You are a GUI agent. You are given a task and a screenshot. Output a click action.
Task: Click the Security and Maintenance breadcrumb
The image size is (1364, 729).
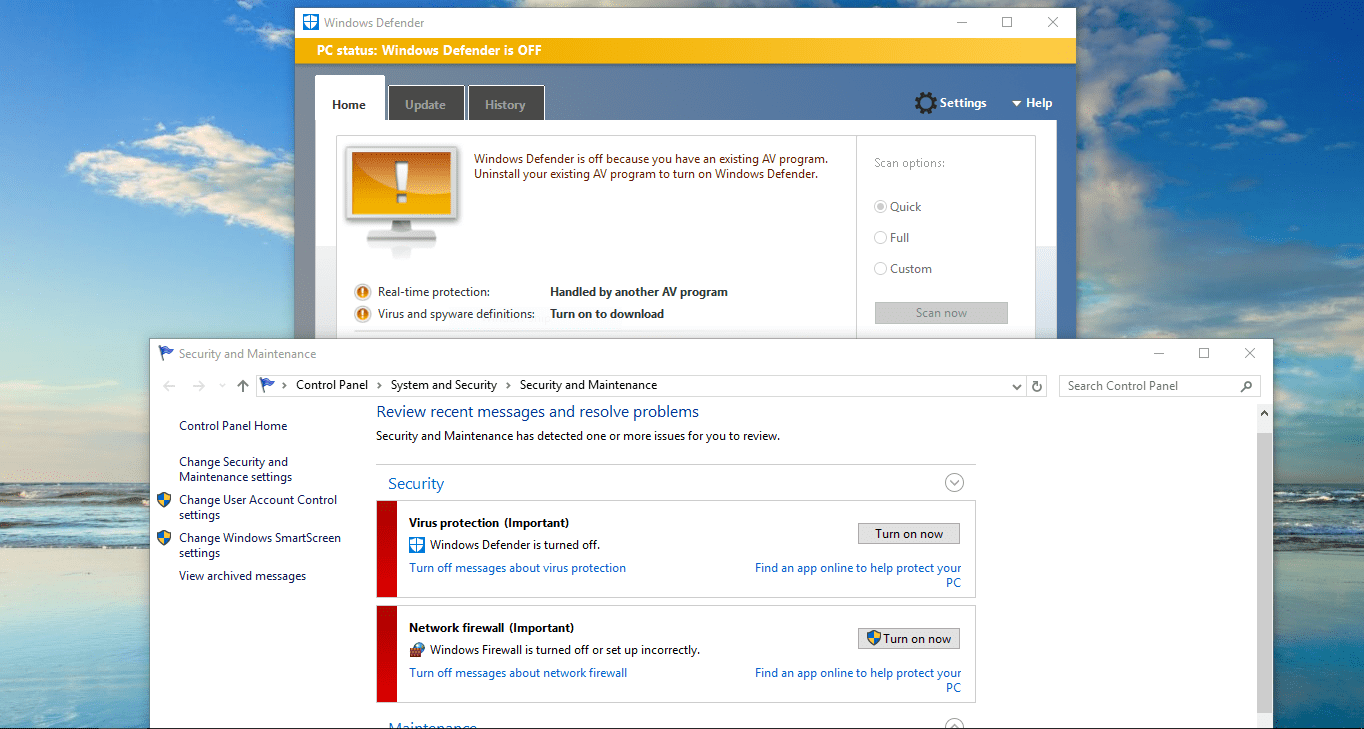pyautogui.click(x=588, y=385)
